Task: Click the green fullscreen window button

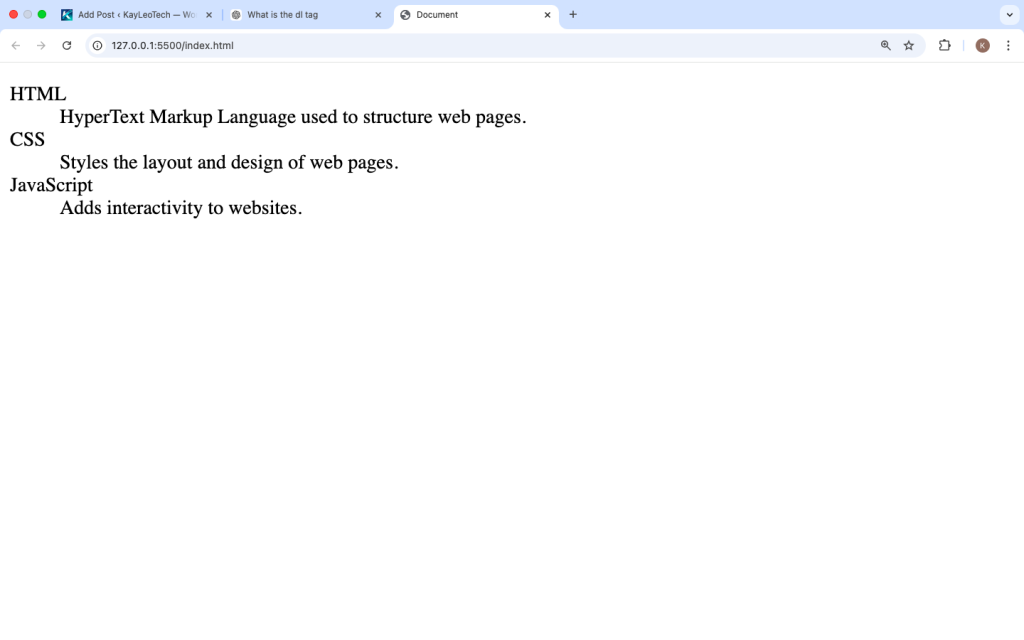Action: [x=42, y=15]
